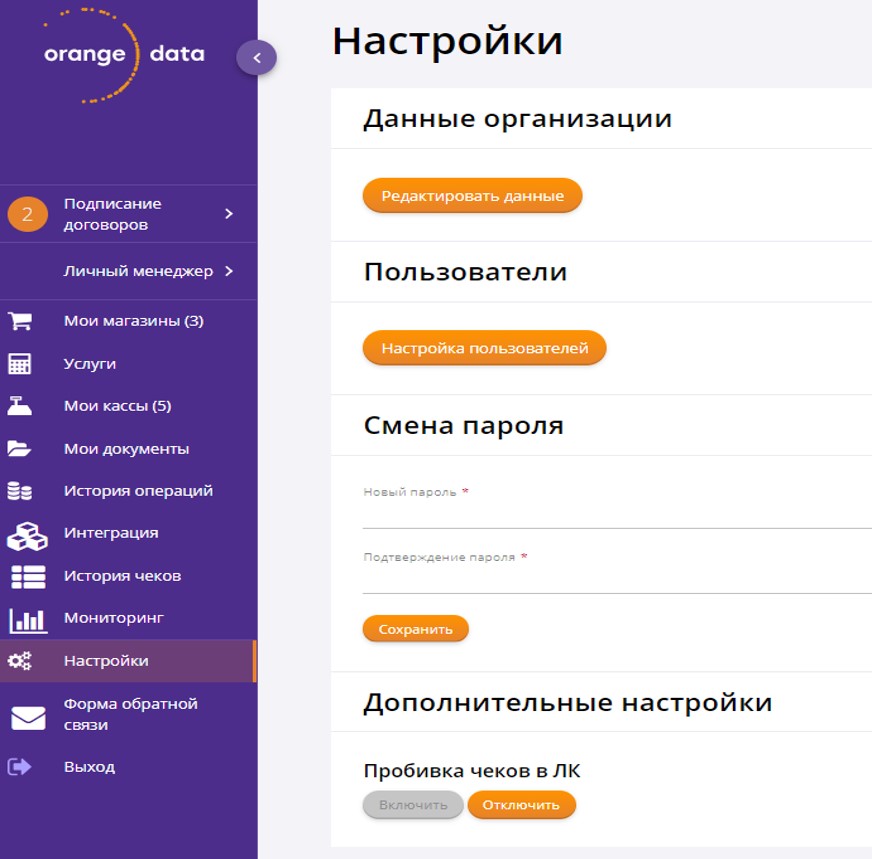Click the calculator icon beside Услуги

(x=20, y=364)
